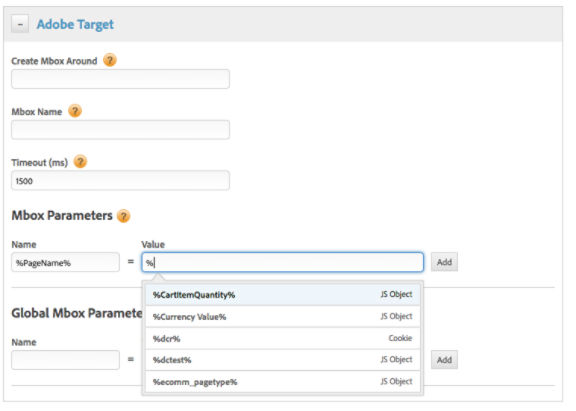
Task: Show help for Timeout (ms)
Action: click(80, 162)
